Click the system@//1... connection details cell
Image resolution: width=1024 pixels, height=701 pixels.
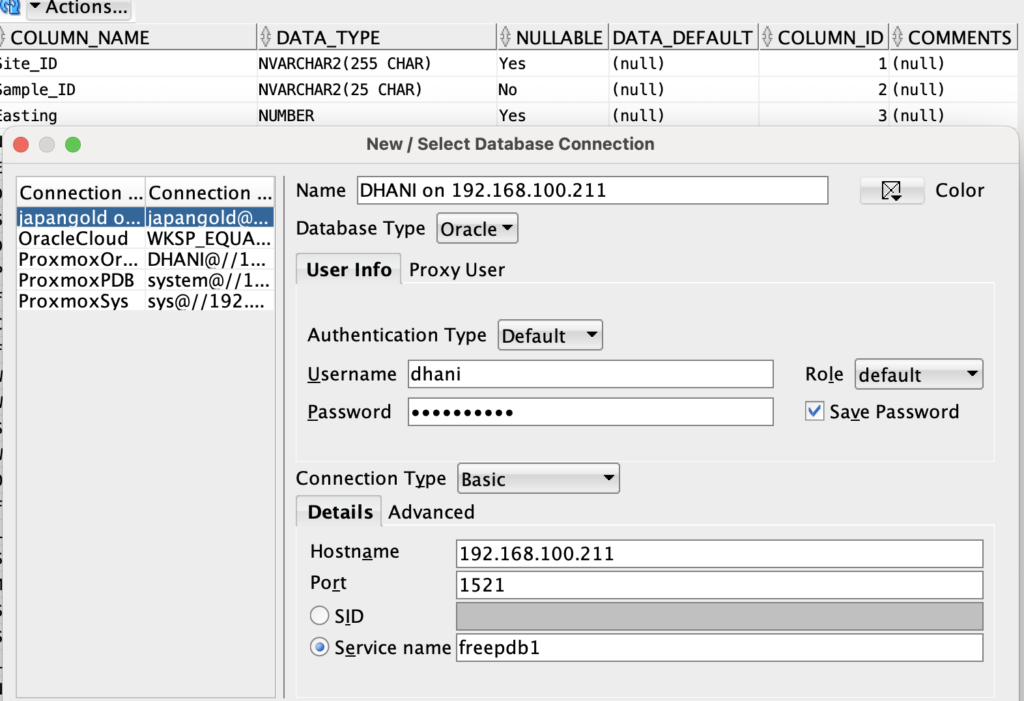click(209, 280)
